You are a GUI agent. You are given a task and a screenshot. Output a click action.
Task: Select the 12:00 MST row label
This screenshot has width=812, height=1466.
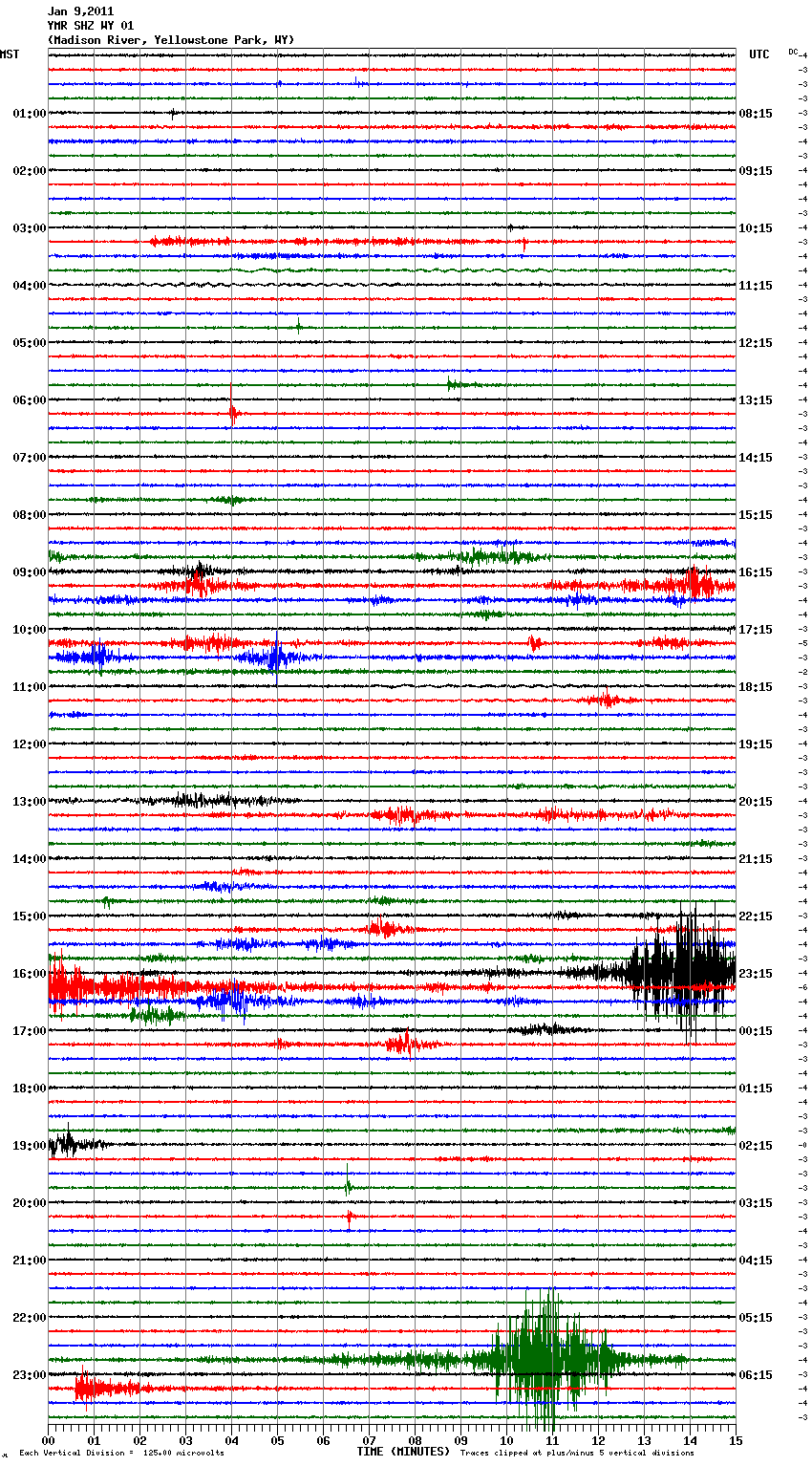(x=30, y=744)
